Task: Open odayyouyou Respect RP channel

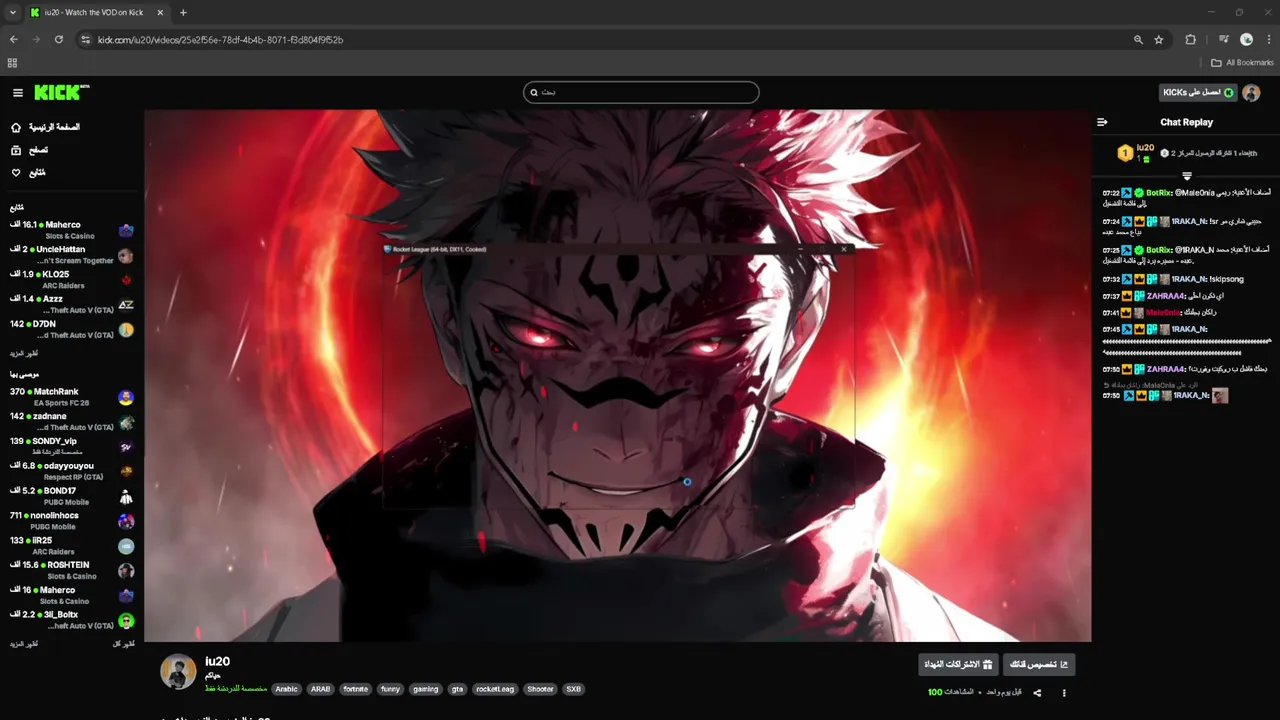Action: (x=72, y=471)
